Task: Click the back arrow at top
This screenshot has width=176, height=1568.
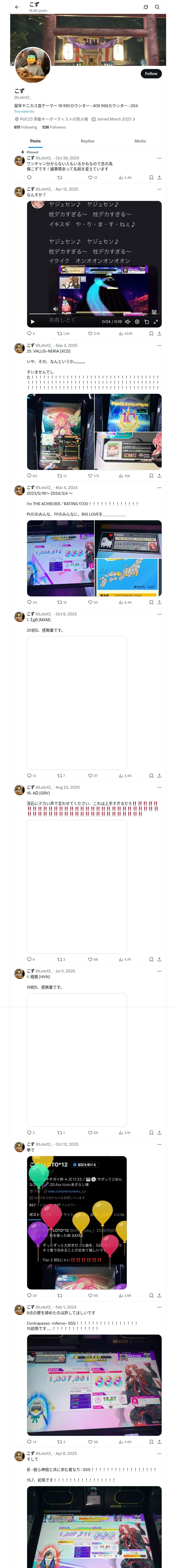Action: point(17,7)
